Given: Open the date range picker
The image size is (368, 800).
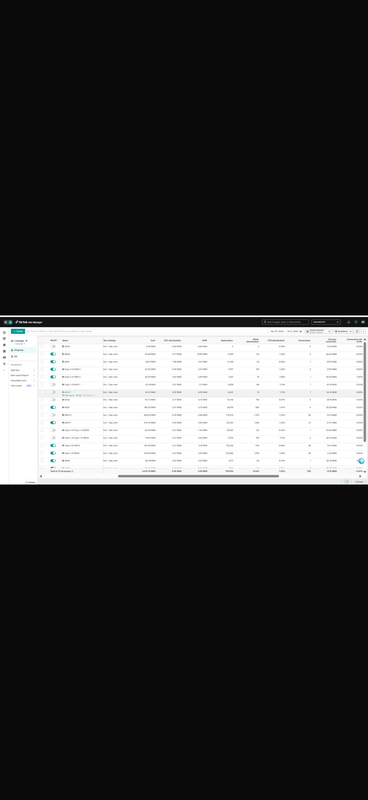Looking at the screenshot, I should pos(286,331).
